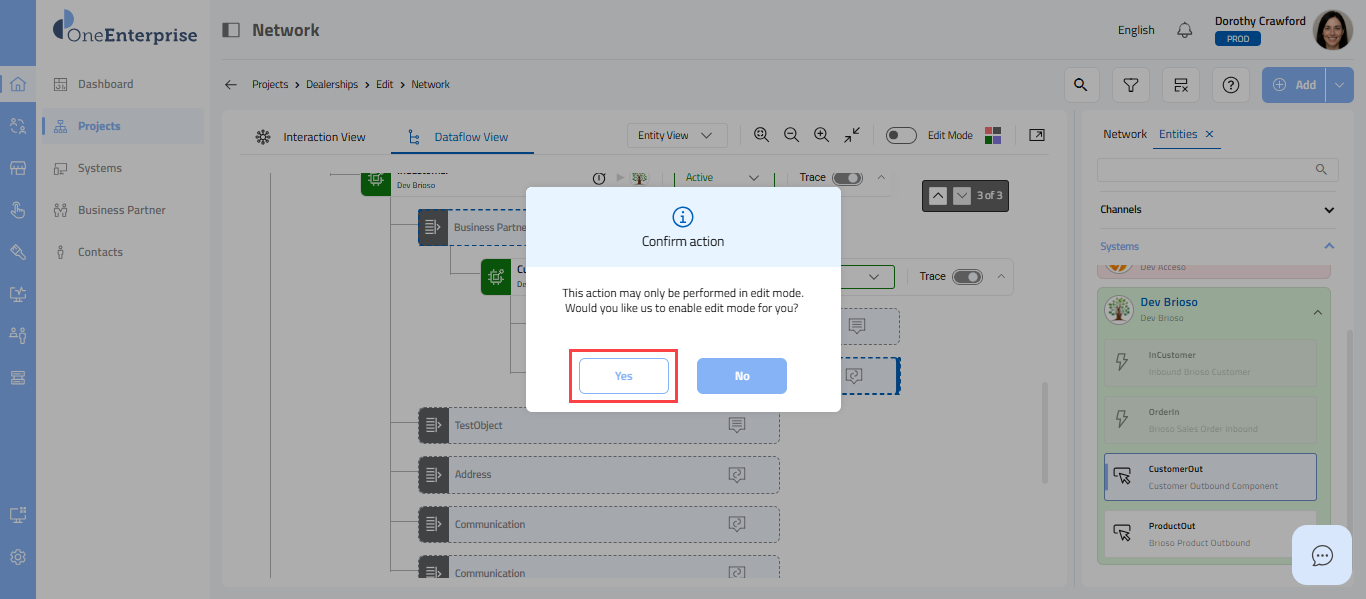Toggle the second Trace switch

coord(967,277)
